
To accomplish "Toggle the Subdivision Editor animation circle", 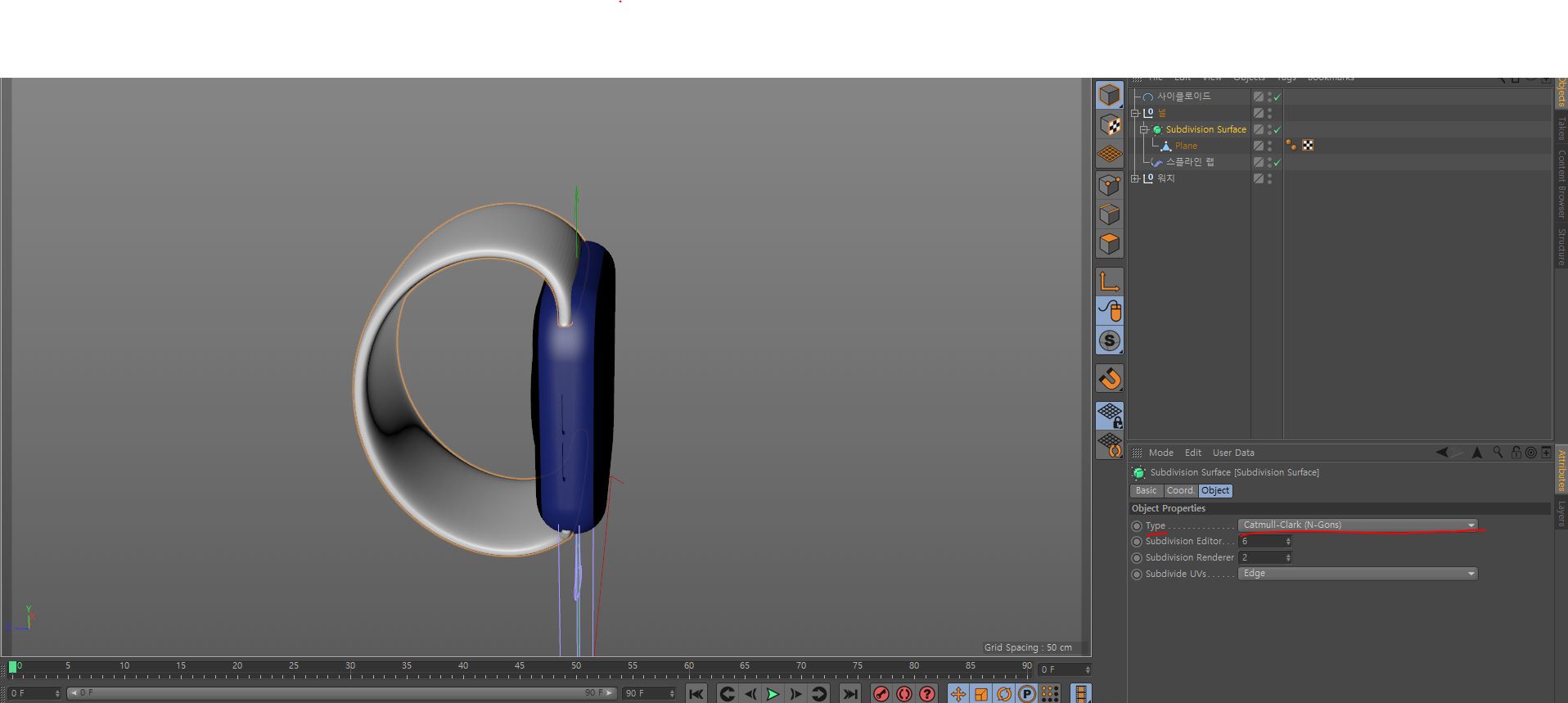I will click(1136, 541).
